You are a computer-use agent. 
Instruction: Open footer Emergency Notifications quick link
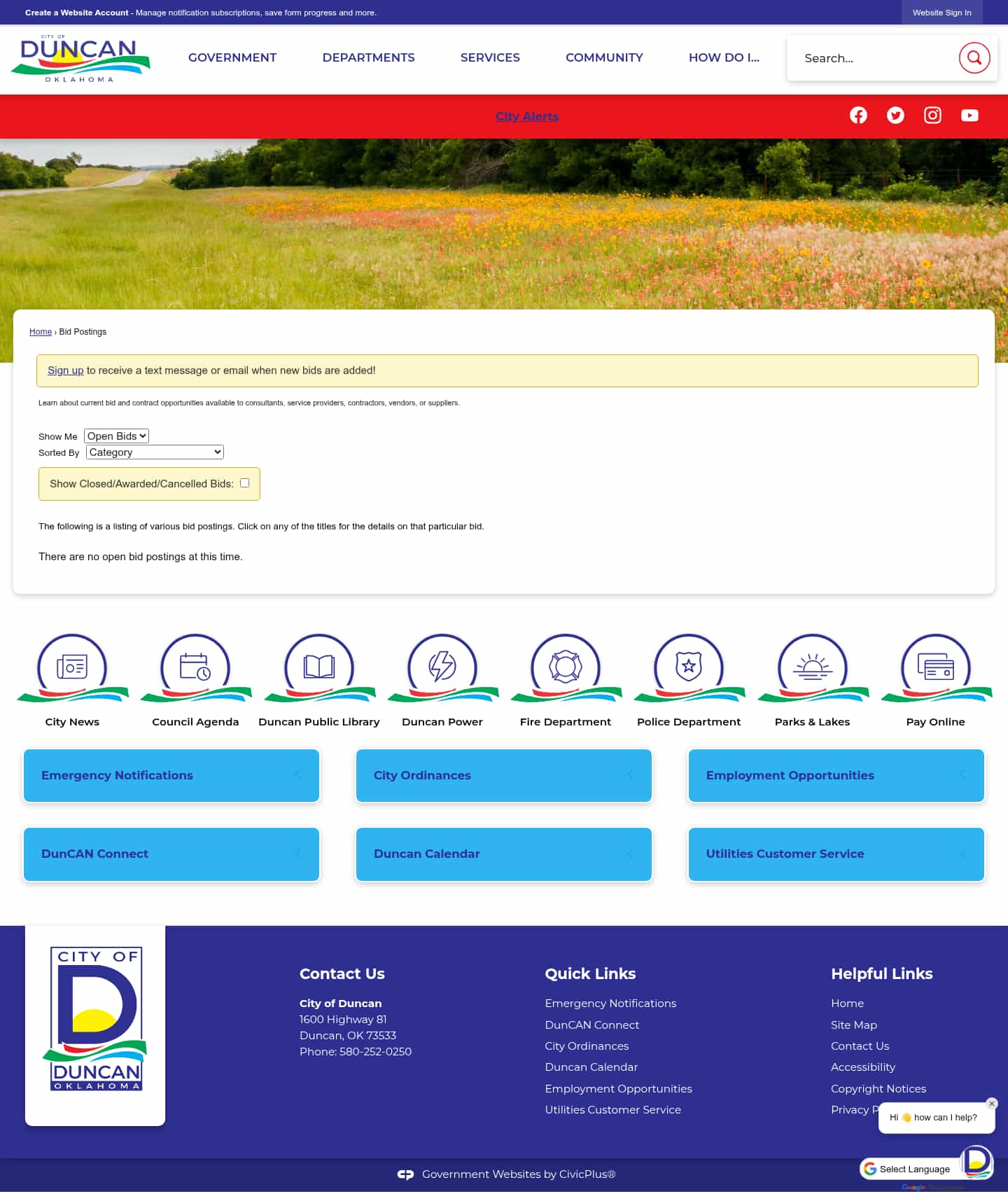pyautogui.click(x=610, y=1004)
